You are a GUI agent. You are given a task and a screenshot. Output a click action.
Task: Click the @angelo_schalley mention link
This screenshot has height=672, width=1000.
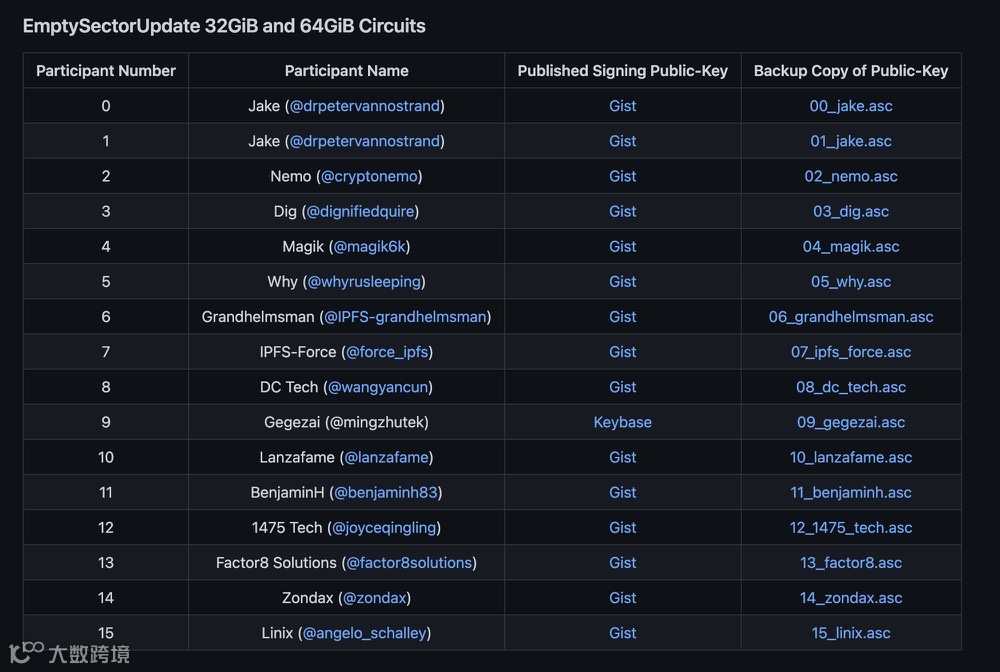point(365,633)
